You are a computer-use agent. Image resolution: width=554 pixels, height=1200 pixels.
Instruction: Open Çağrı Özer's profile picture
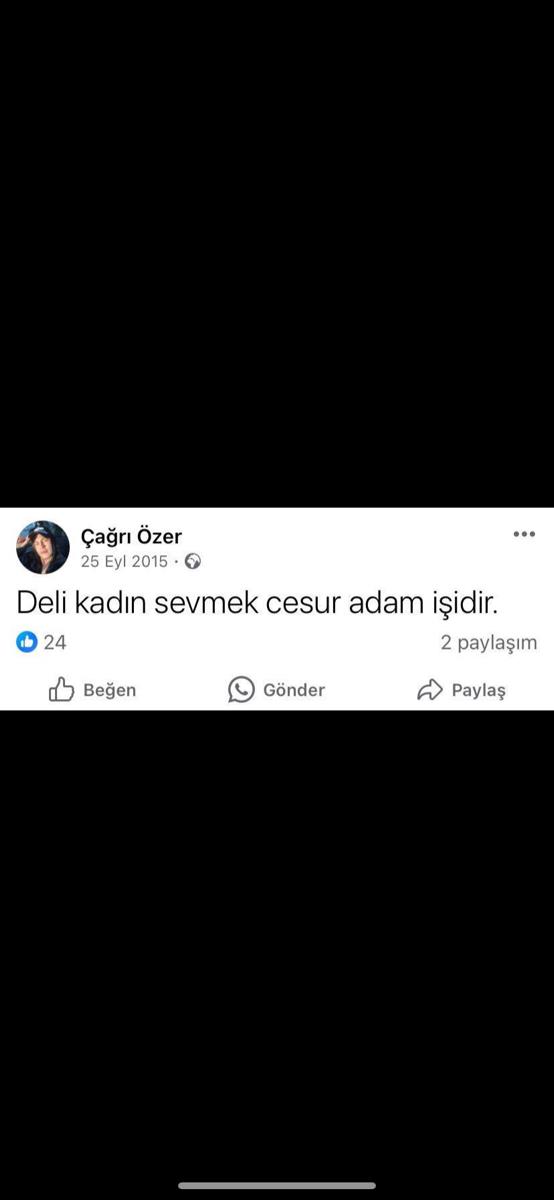[x=43, y=548]
